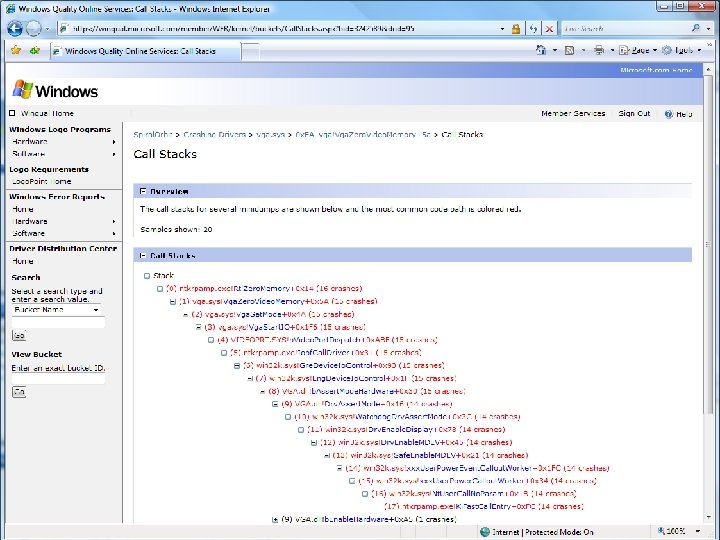
Task: Click the vga.sys breadcrumb link
Action: click(x=270, y=135)
